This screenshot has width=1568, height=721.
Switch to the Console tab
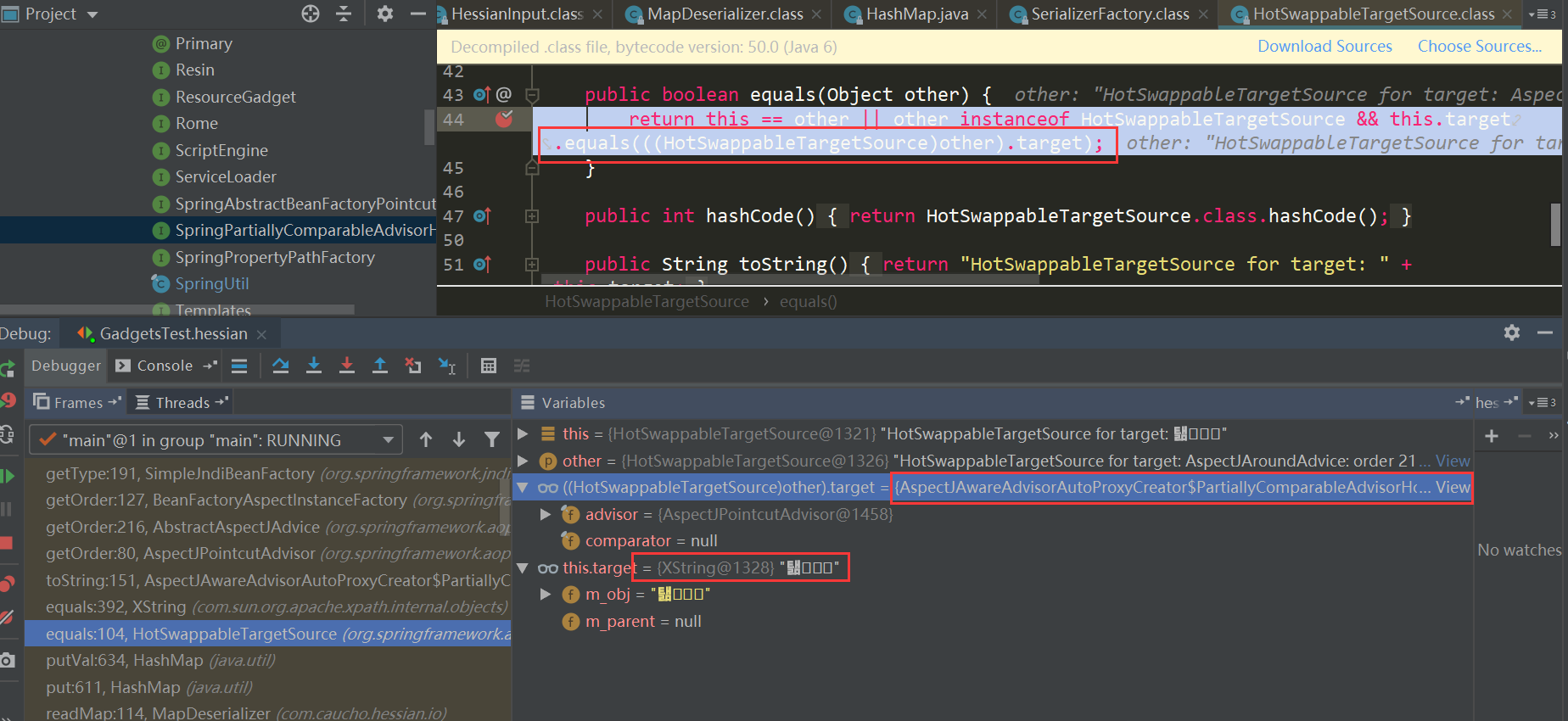[x=165, y=366]
